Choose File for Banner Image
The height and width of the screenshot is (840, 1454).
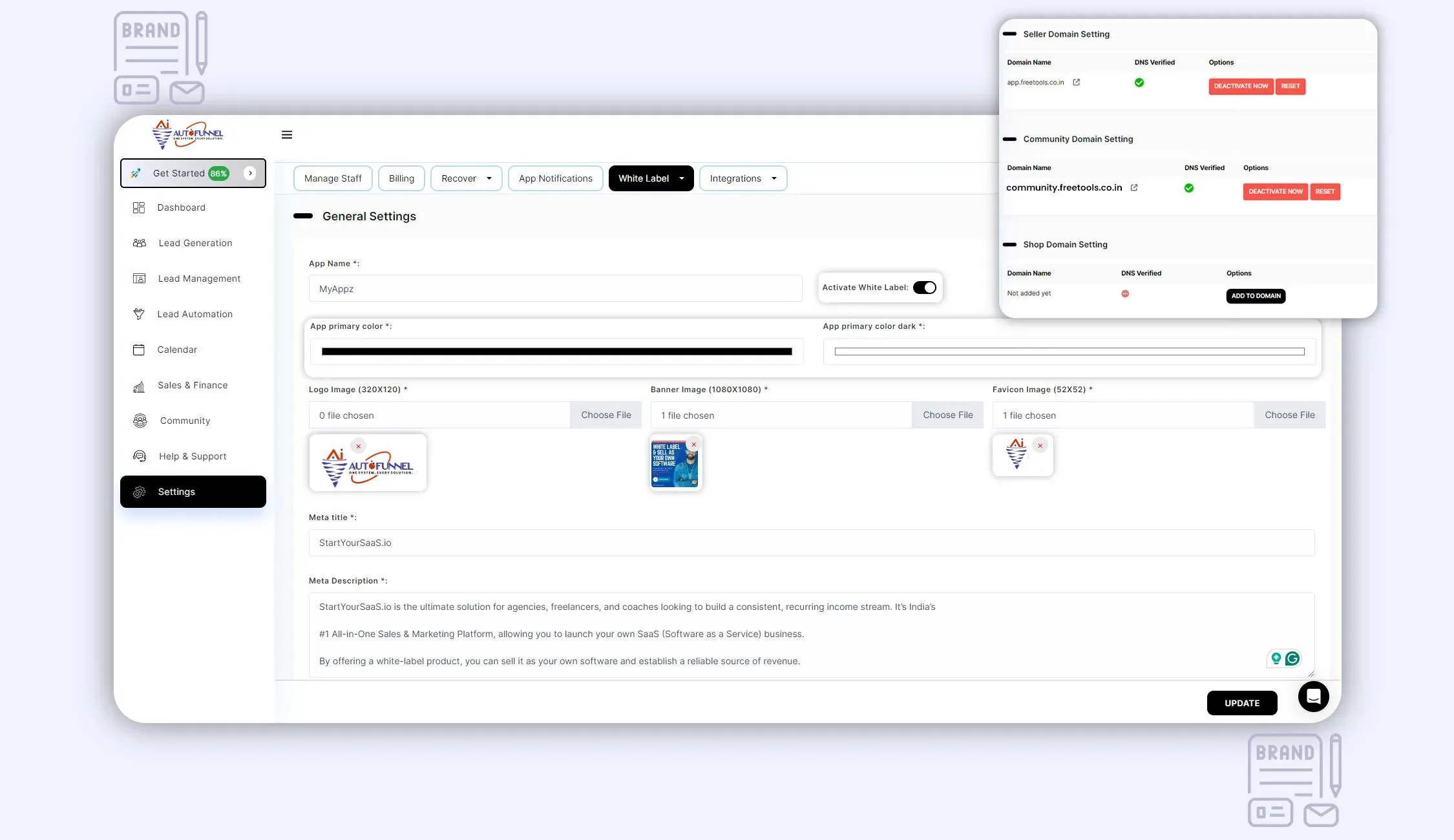[x=947, y=415]
